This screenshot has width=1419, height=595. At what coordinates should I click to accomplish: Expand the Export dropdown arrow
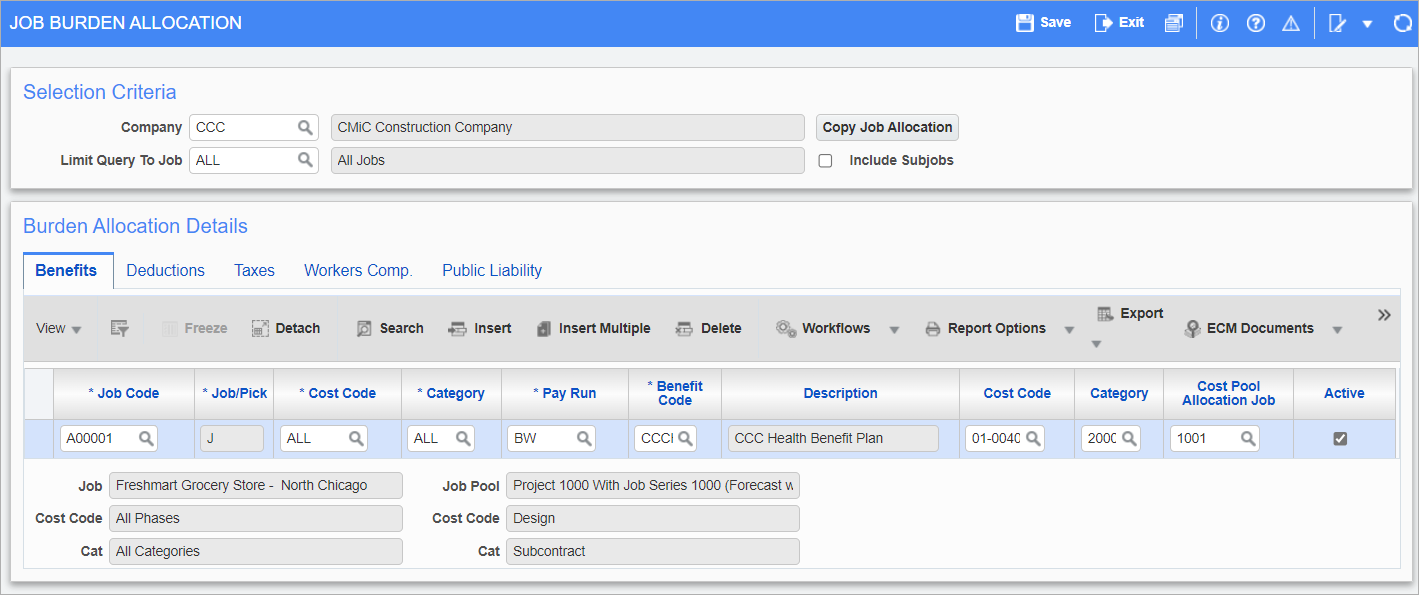[1096, 343]
